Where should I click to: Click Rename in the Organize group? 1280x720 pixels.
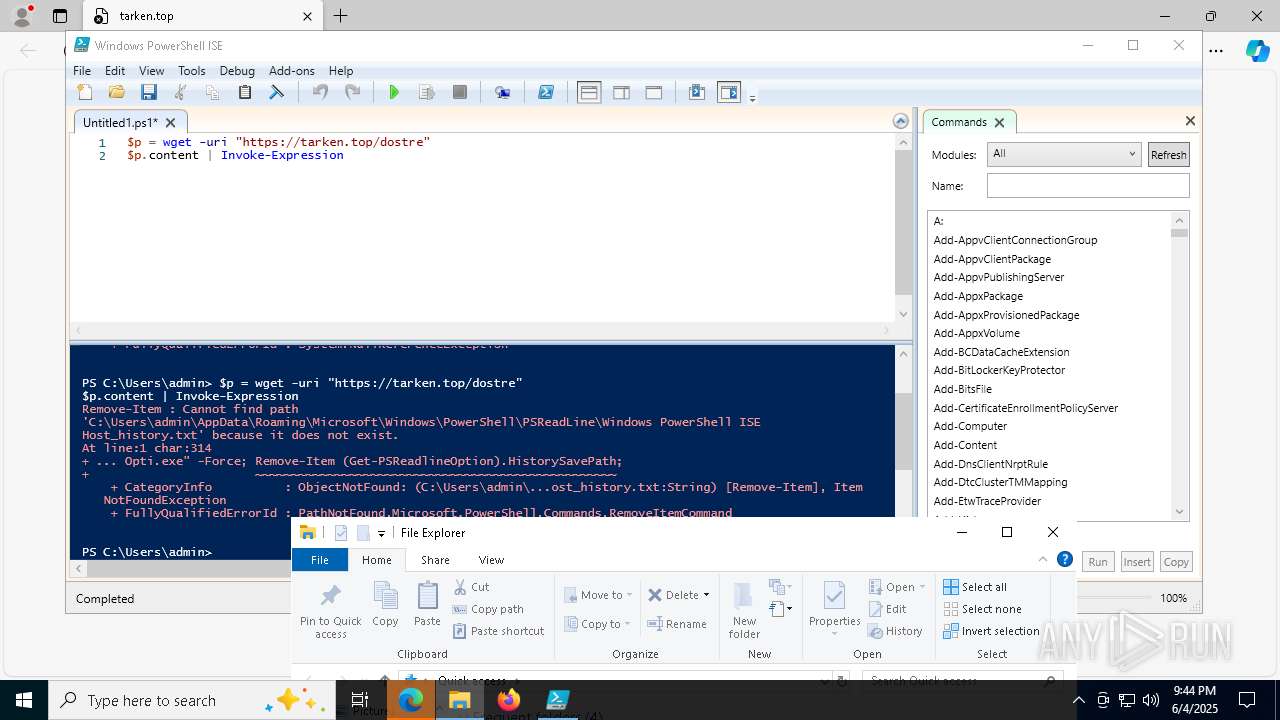tap(677, 624)
